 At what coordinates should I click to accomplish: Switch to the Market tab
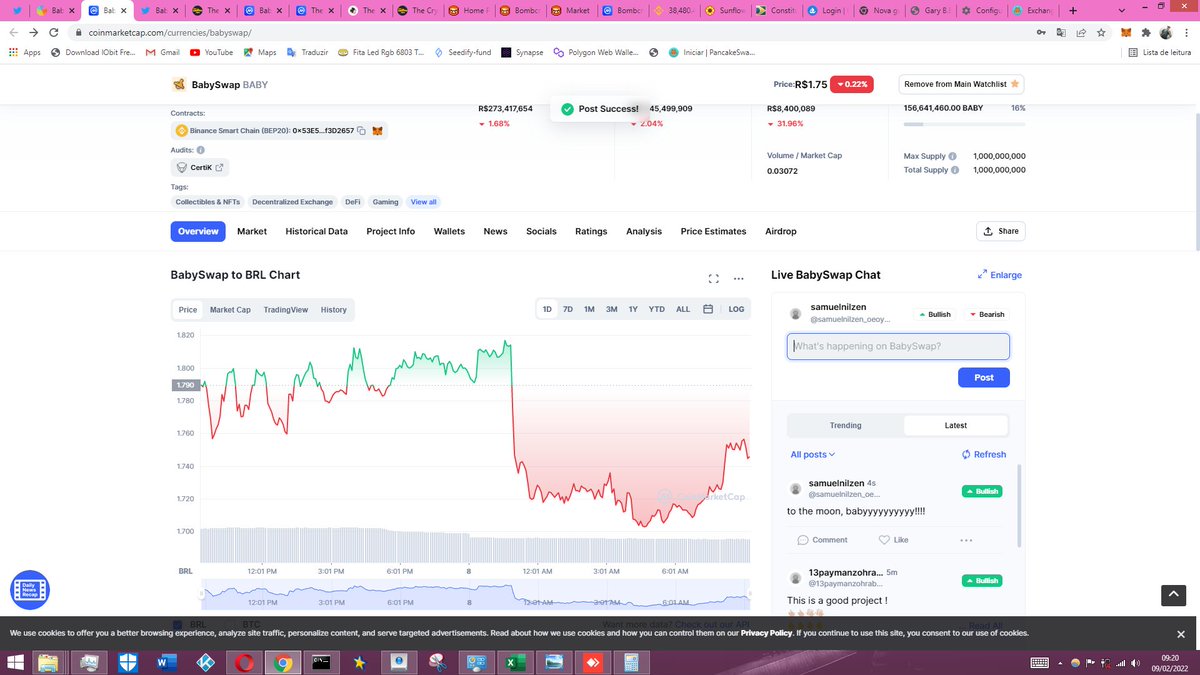(252, 231)
